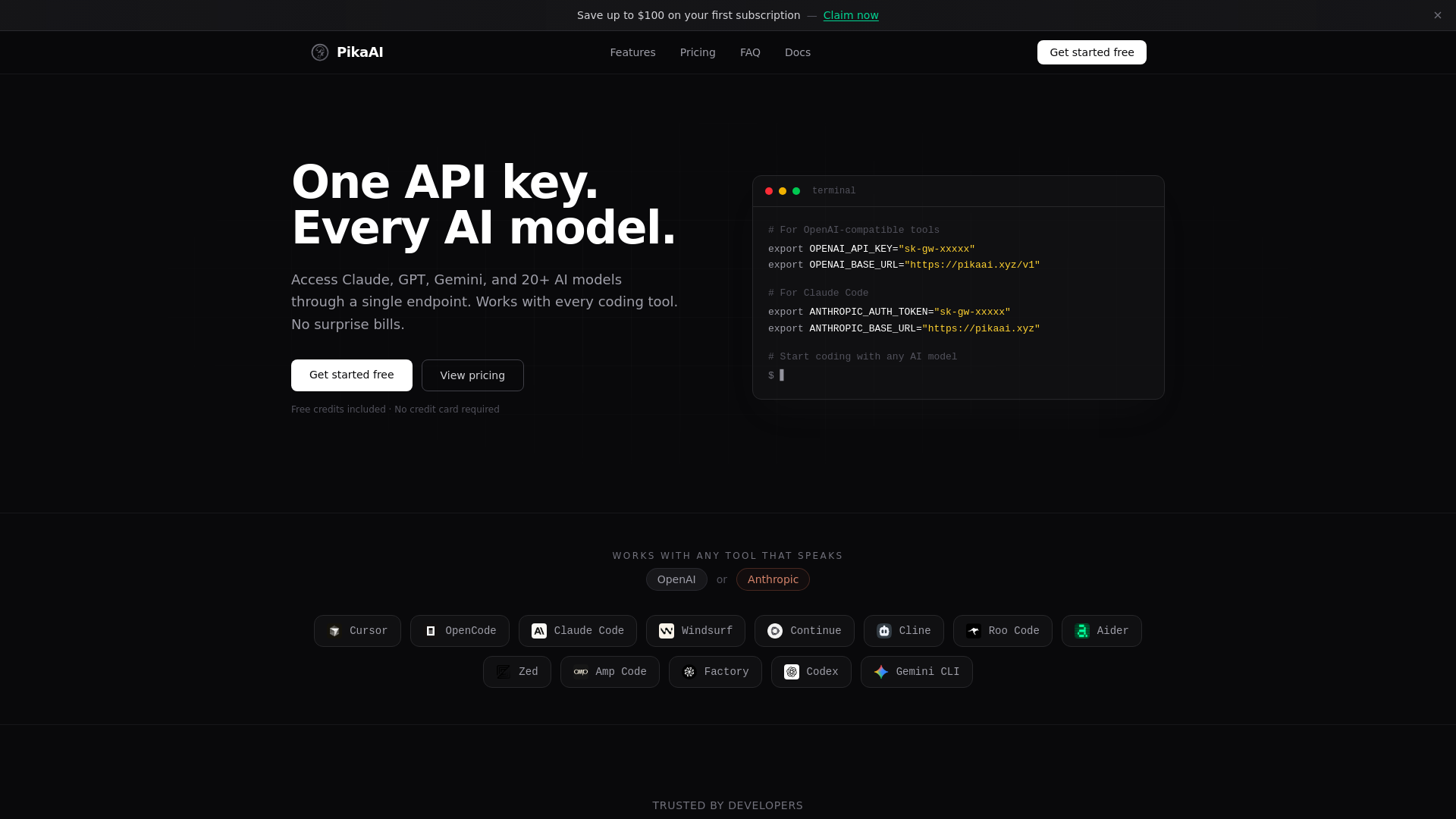1456x819 pixels.
Task: Click the Cline robot icon
Action: [x=884, y=631]
